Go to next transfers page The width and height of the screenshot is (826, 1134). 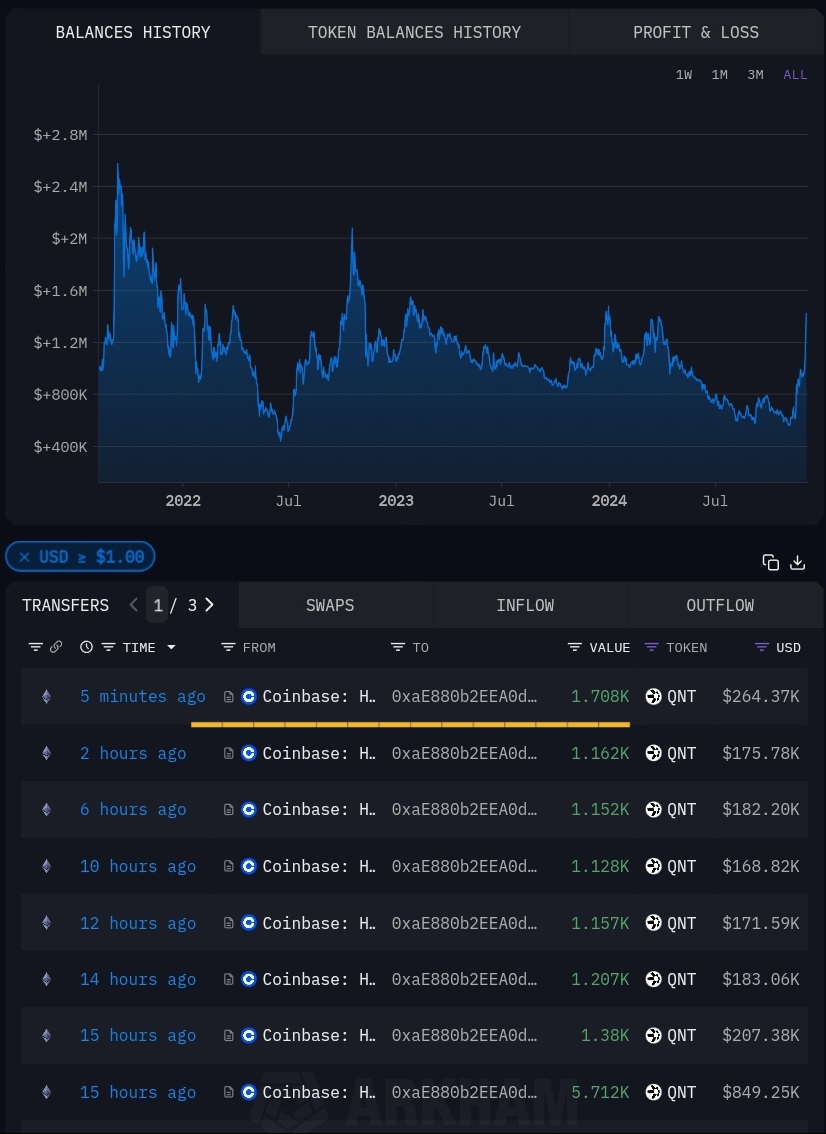[209, 604]
